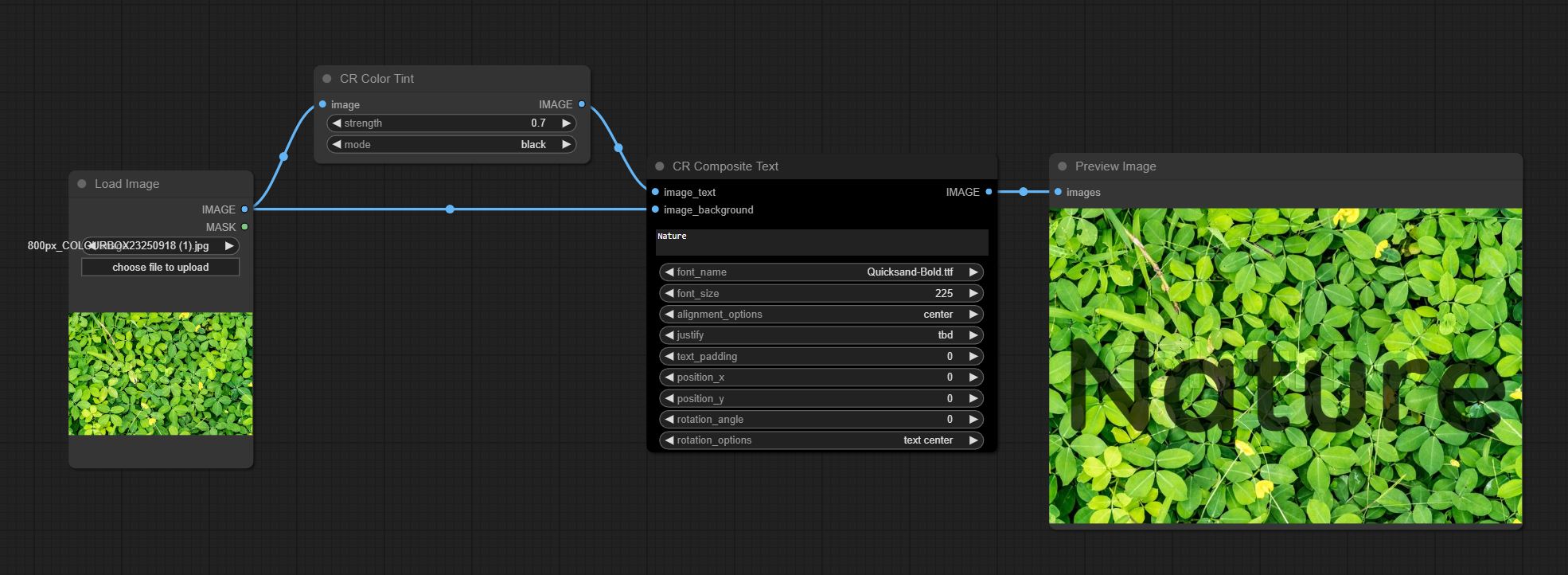Open the alignment_options dropdown
Image resolution: width=1568 pixels, height=575 pixels.
[x=821, y=315]
